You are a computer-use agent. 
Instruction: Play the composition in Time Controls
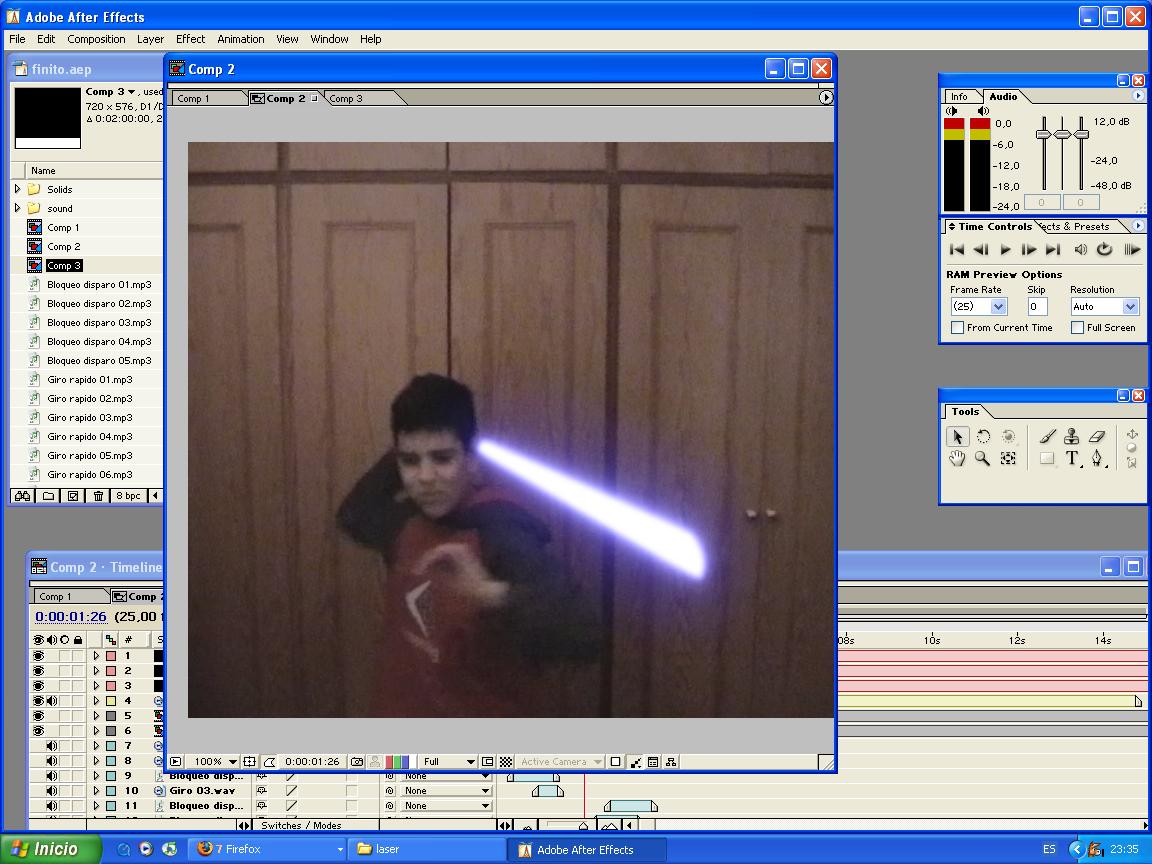(1005, 250)
